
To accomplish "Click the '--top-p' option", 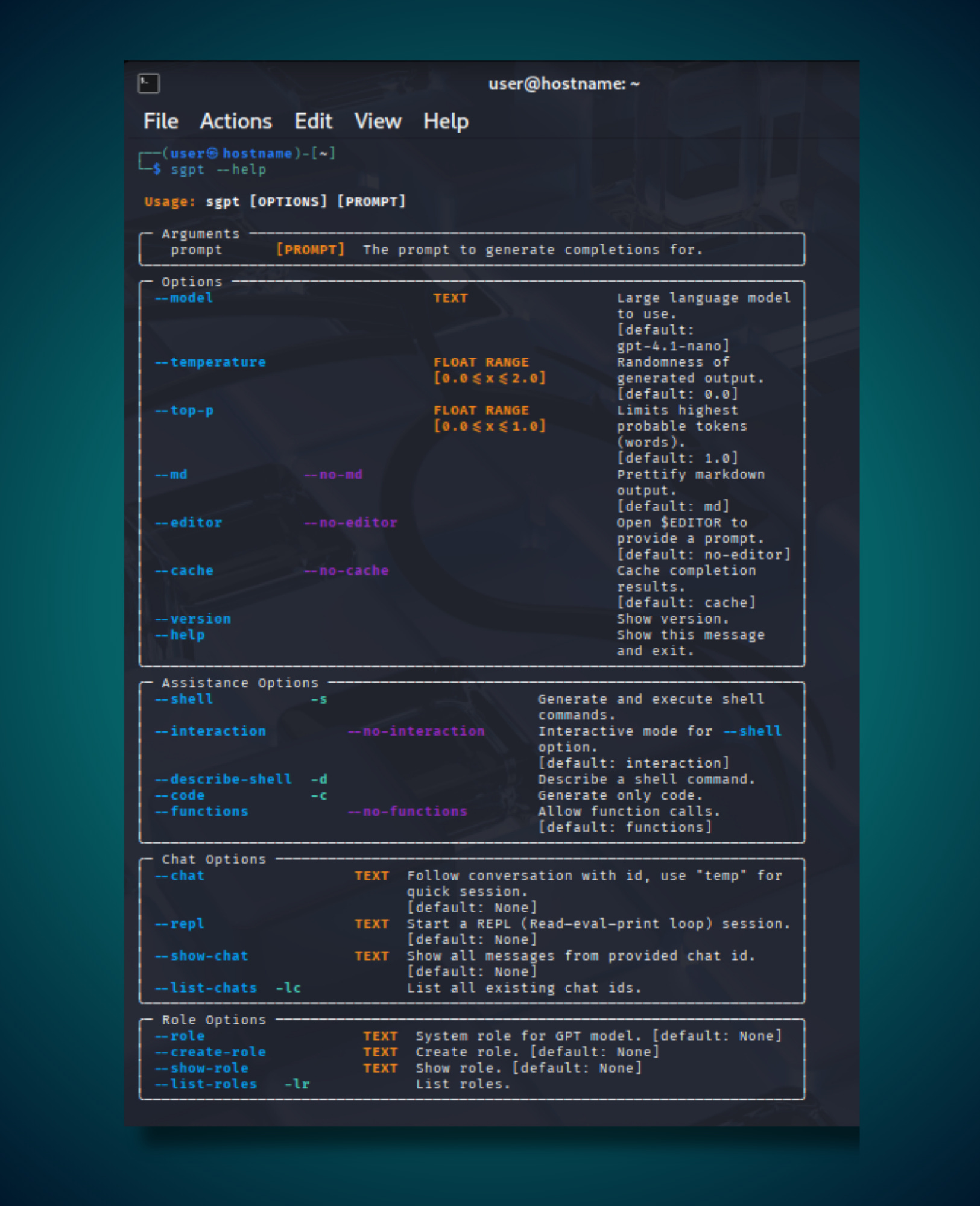I will [184, 411].
